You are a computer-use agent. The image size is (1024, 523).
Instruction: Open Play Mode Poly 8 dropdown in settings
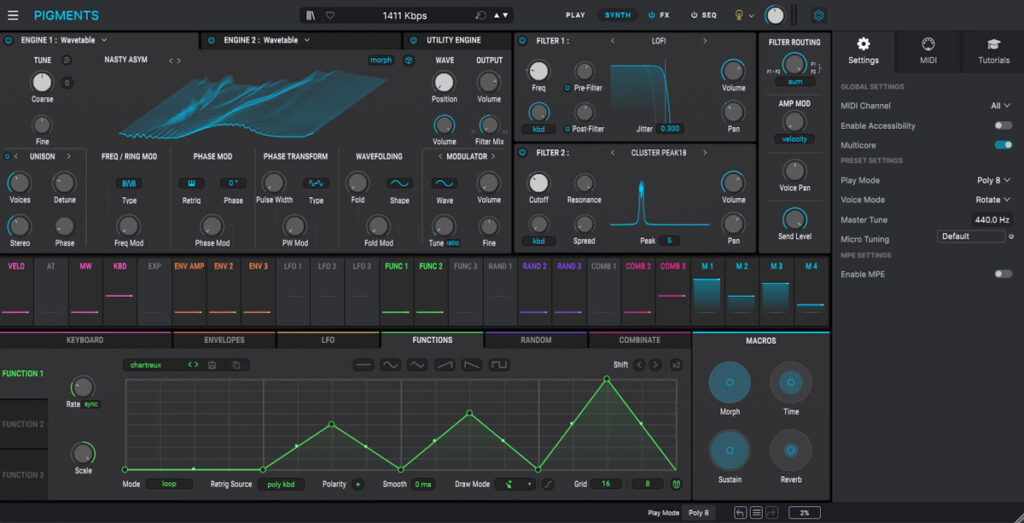(x=994, y=180)
